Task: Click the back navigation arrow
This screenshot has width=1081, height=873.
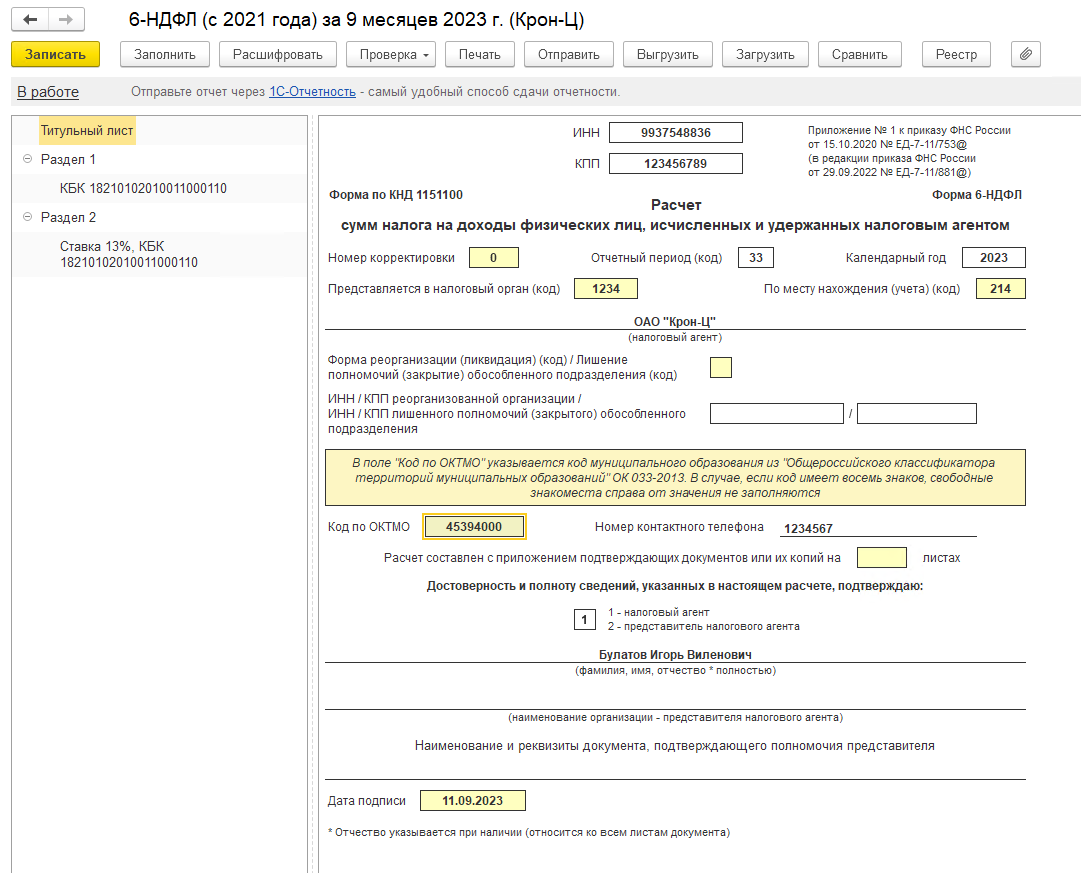Action: 30,20
